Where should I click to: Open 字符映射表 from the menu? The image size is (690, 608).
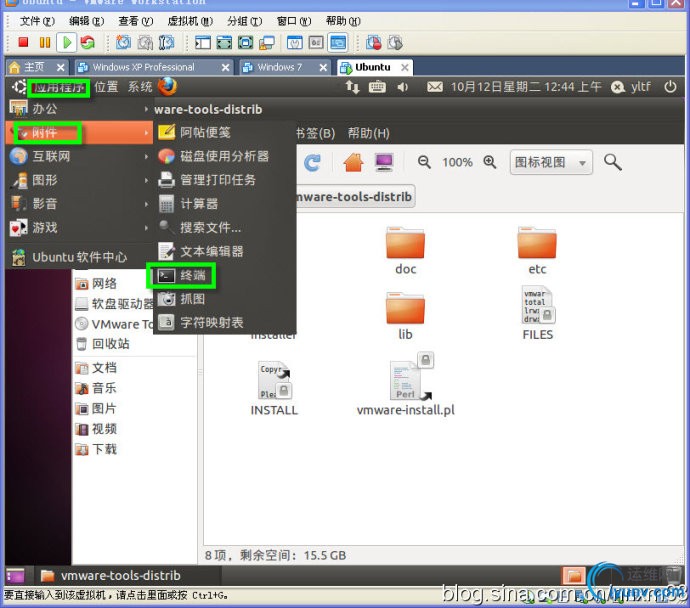[x=224, y=322]
